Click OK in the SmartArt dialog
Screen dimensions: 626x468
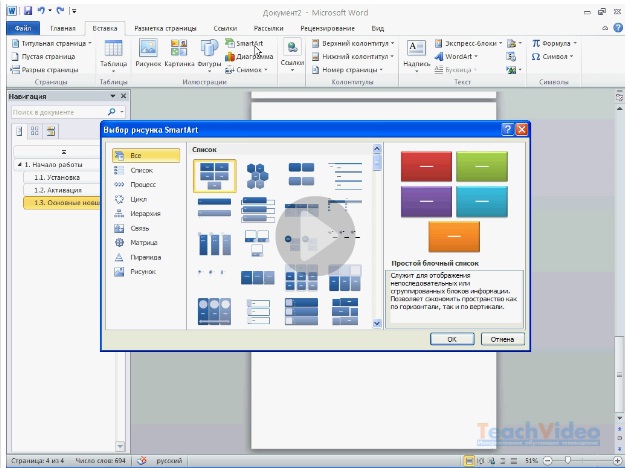point(452,339)
